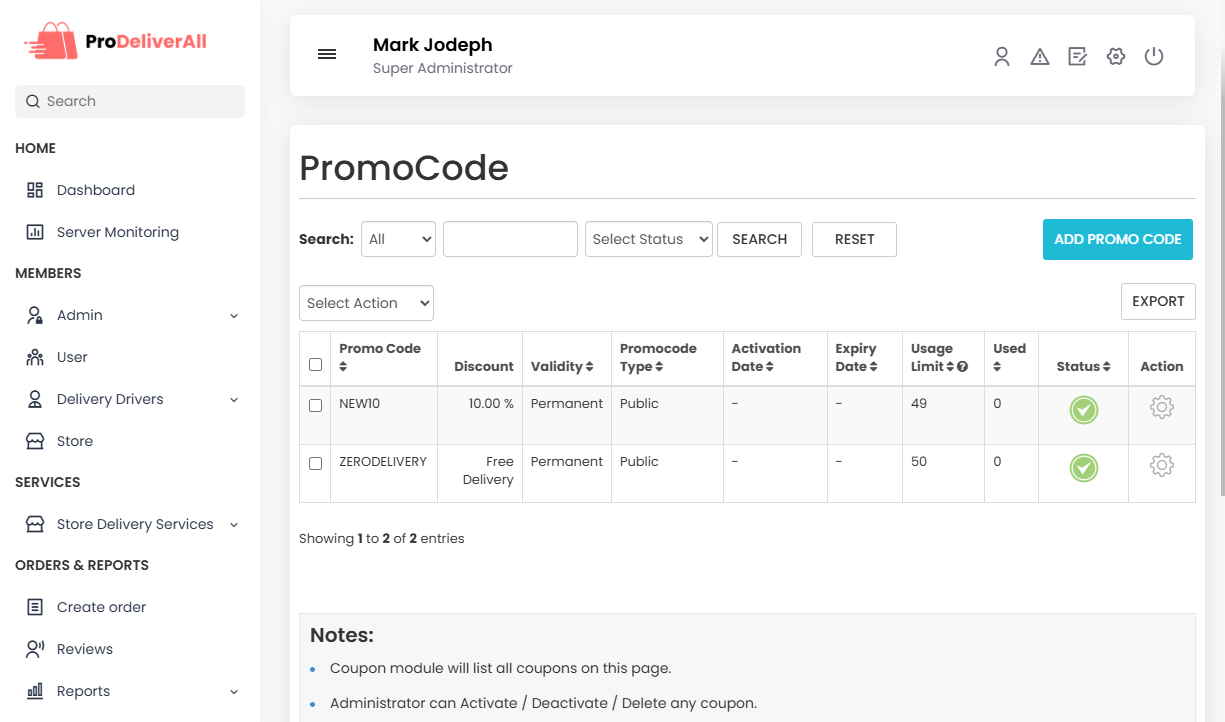Click green status icon for ZERODELIVERY

pos(1083,468)
